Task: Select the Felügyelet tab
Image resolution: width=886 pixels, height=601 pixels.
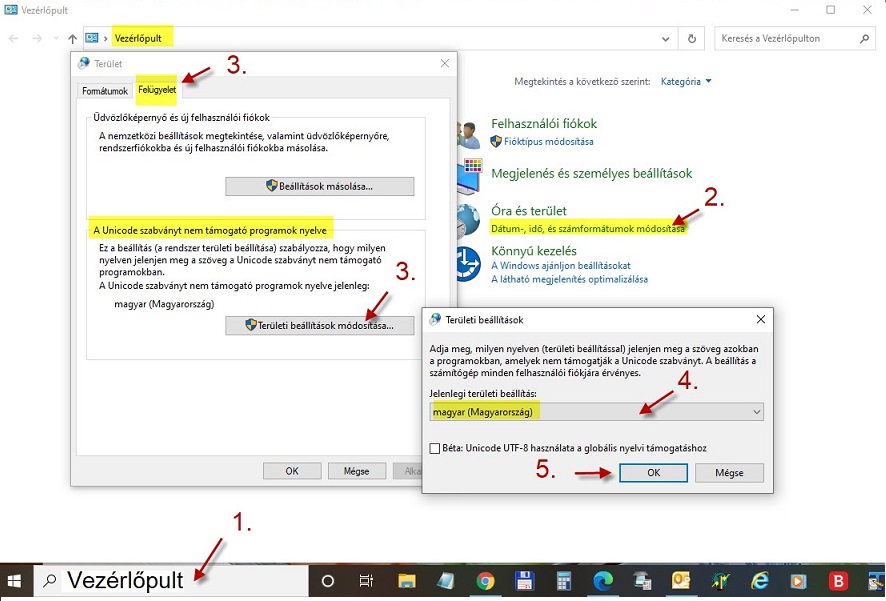Action: point(157,89)
